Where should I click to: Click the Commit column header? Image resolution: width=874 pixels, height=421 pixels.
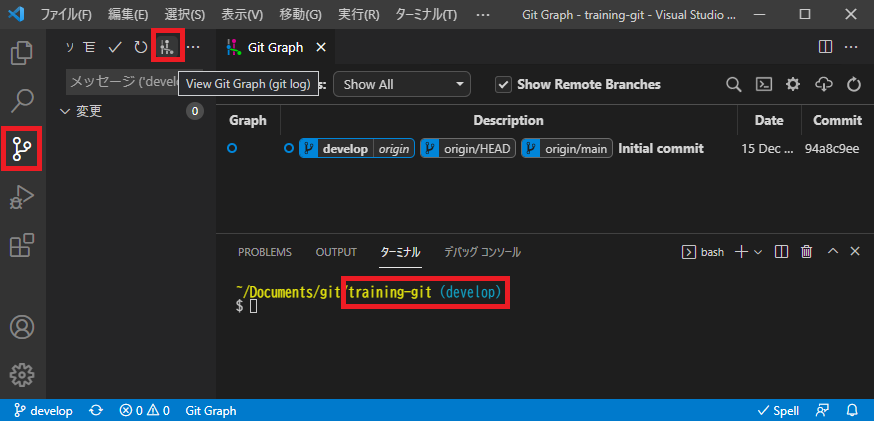(x=837, y=120)
